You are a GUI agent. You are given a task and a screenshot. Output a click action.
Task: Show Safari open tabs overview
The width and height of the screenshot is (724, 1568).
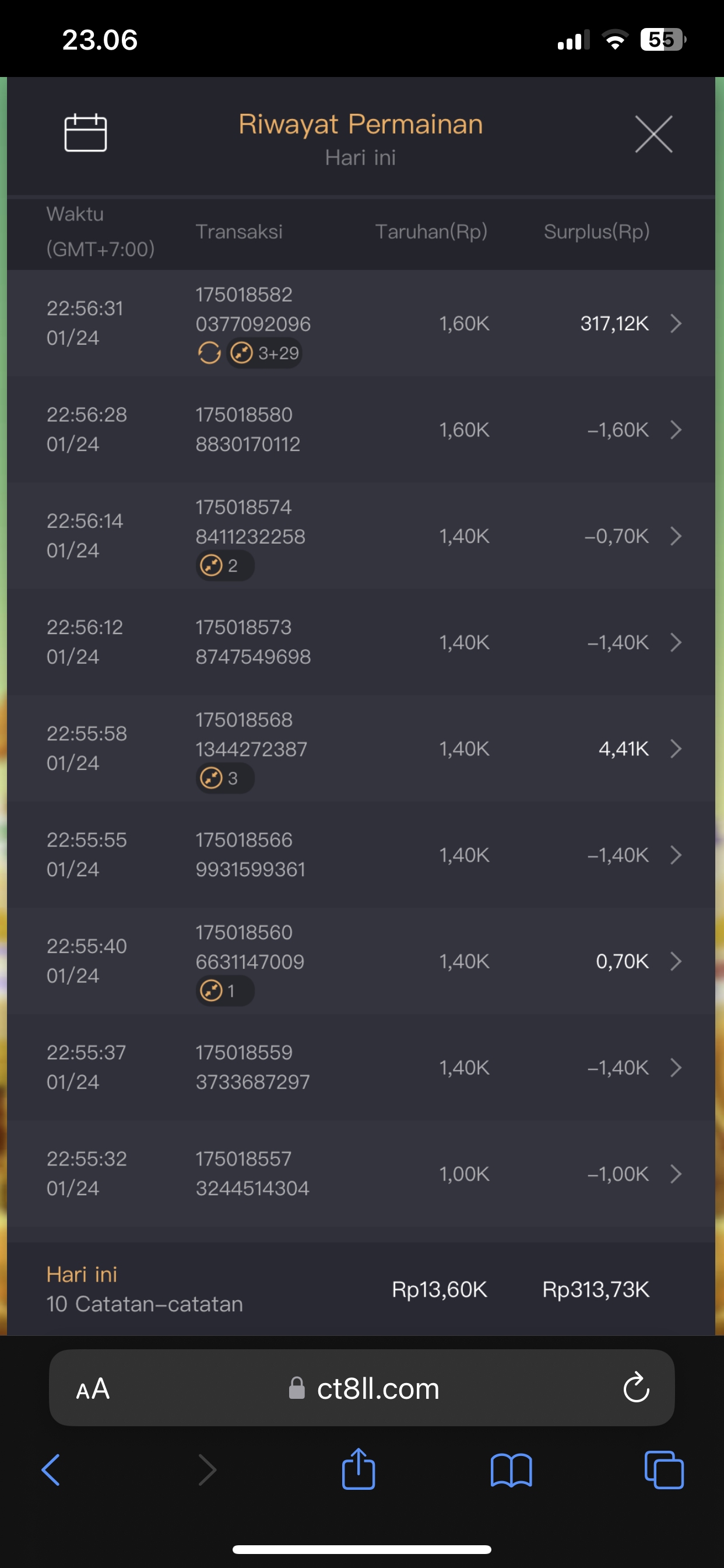[x=663, y=1469]
